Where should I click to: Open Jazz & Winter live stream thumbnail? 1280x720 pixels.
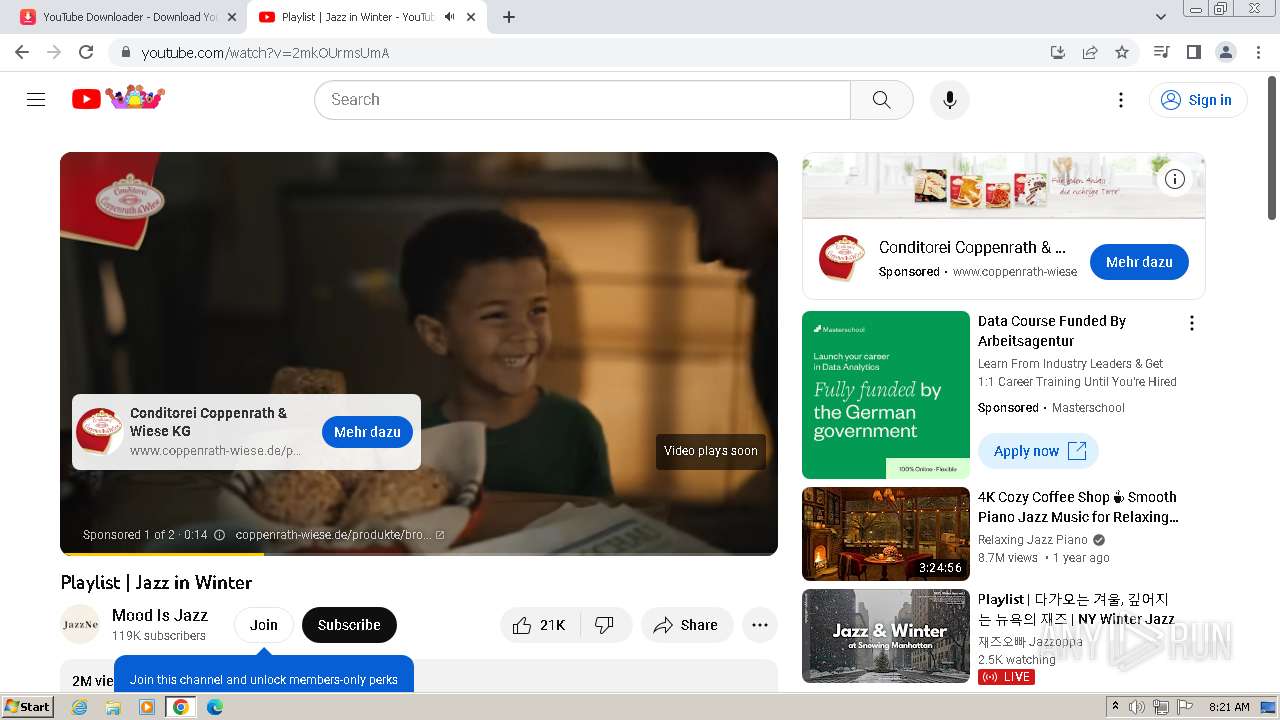886,636
